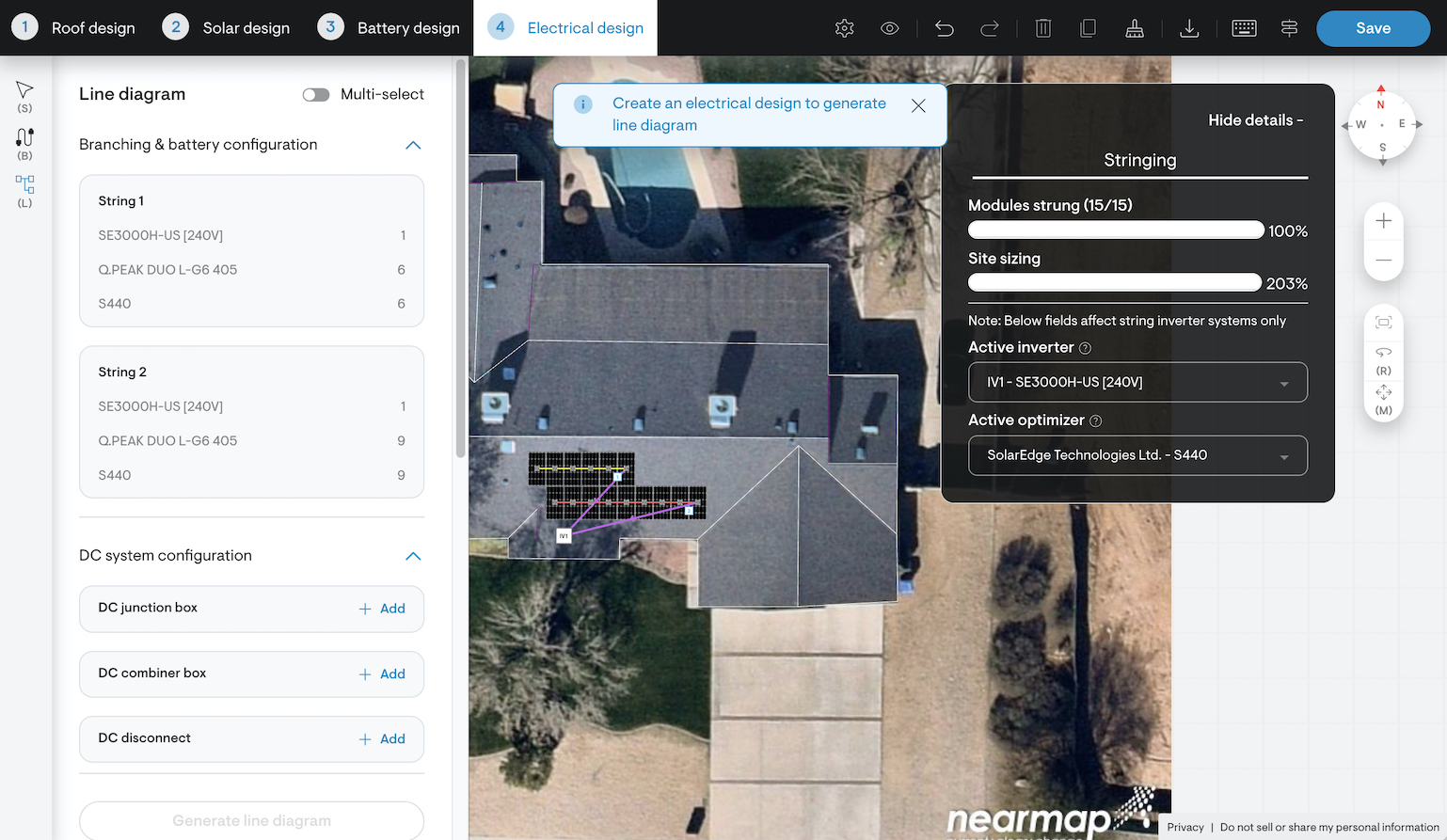
Task: Toggle visibility with the eye icon
Action: coord(889,28)
